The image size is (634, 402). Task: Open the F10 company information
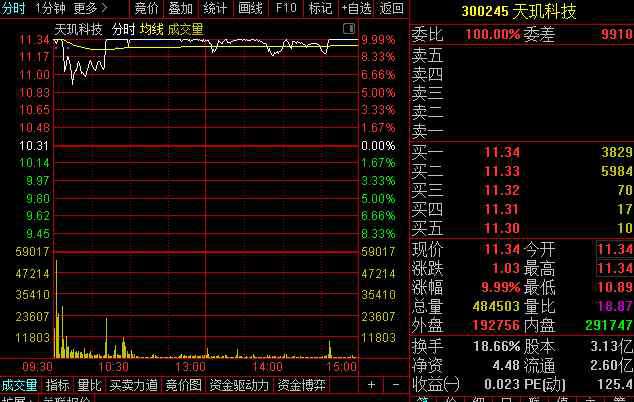coord(285,8)
